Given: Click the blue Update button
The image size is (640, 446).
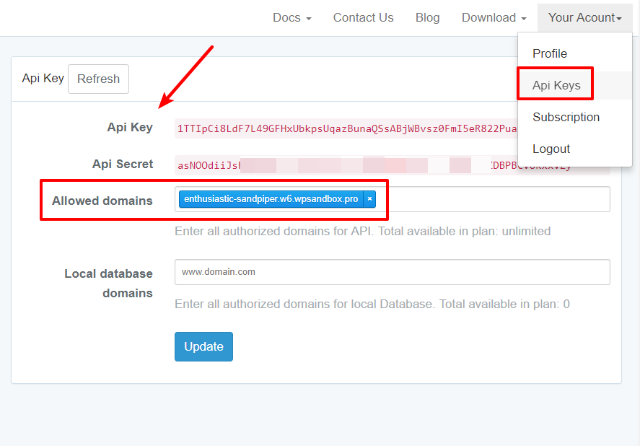Looking at the screenshot, I should coord(204,347).
